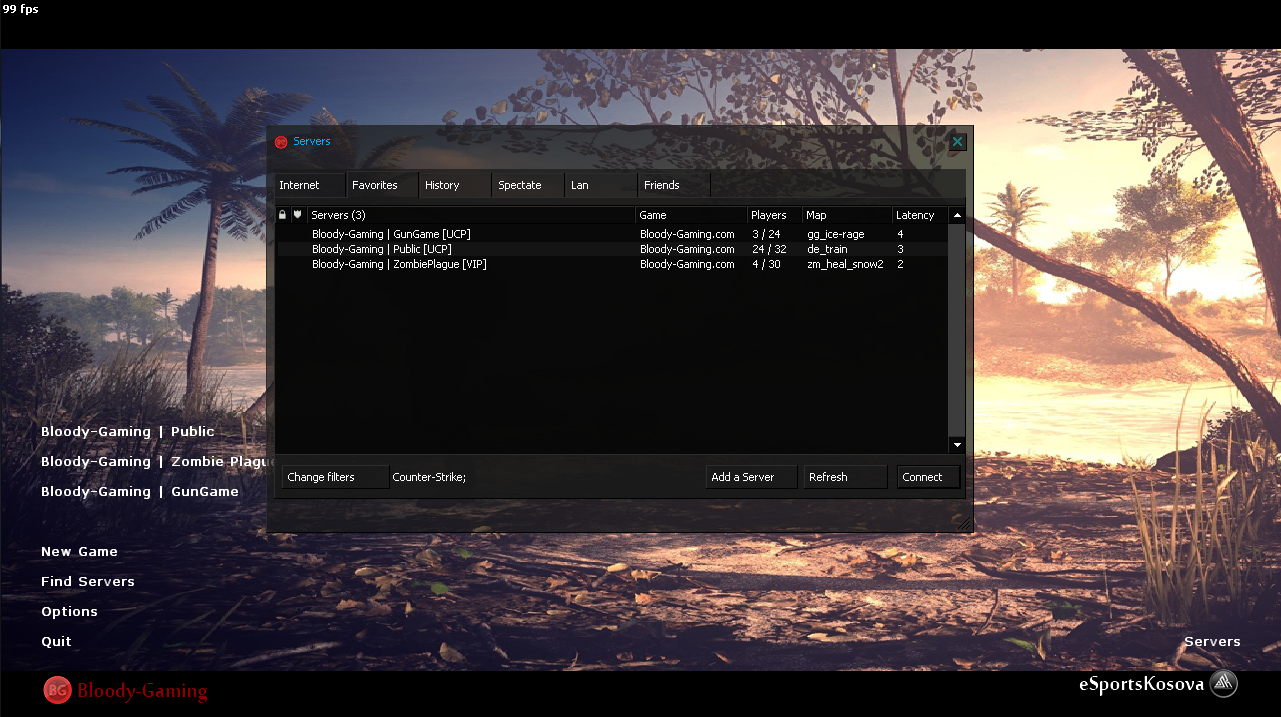Click the Bloody-Gaming logo text
Screen dimensions: 1281x717
pyautogui.click(x=143, y=691)
